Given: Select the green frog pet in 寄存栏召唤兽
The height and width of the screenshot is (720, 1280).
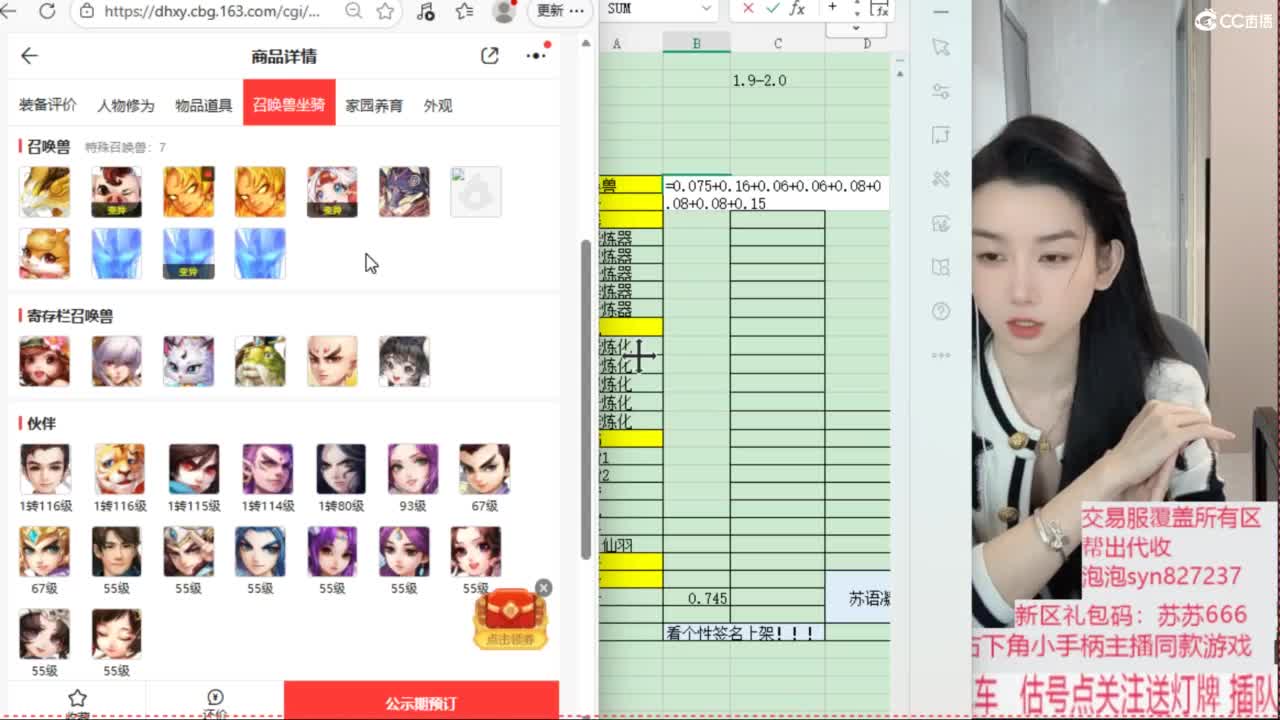Looking at the screenshot, I should (260, 361).
